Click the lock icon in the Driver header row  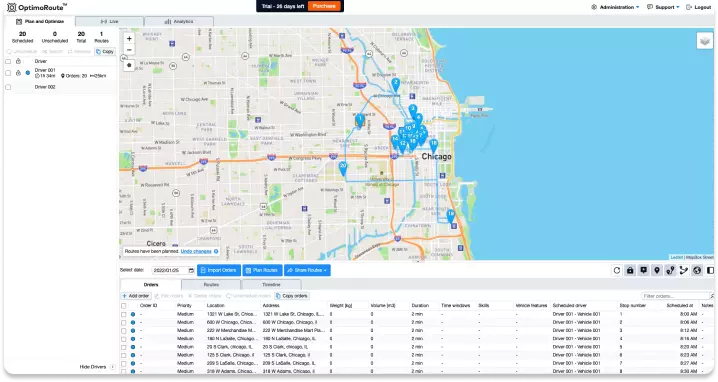(18, 61)
